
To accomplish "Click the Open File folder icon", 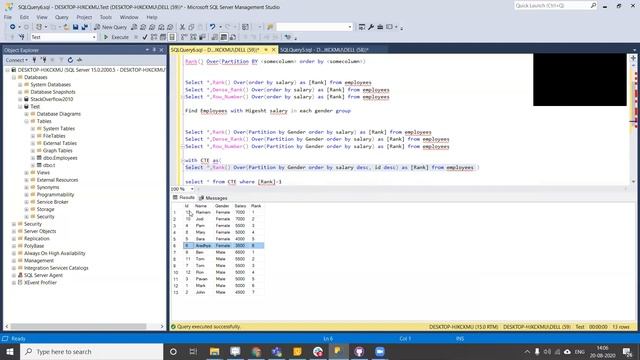I will click(66, 27).
